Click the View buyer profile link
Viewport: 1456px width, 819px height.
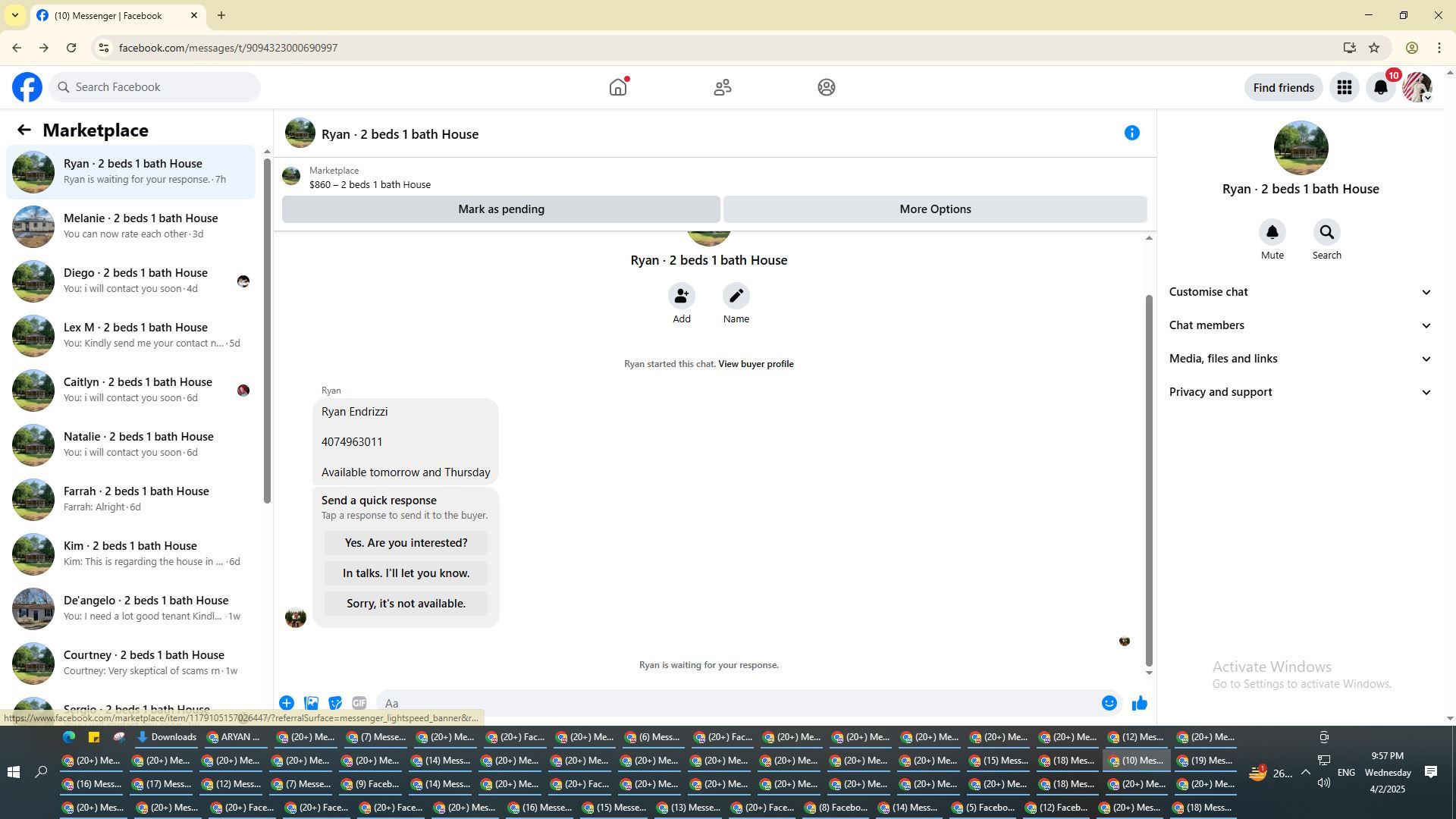coord(755,364)
